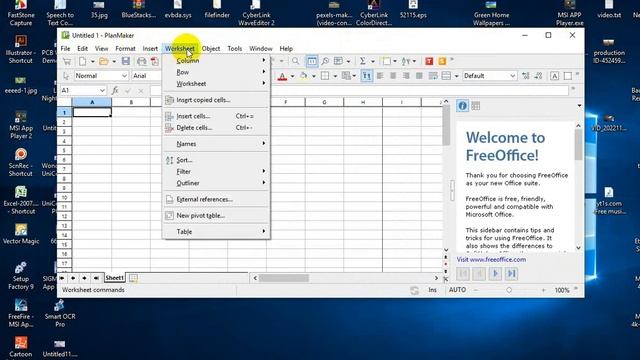This screenshot has width=640, height=360.
Task: Open the File menu
Action: coord(65,49)
